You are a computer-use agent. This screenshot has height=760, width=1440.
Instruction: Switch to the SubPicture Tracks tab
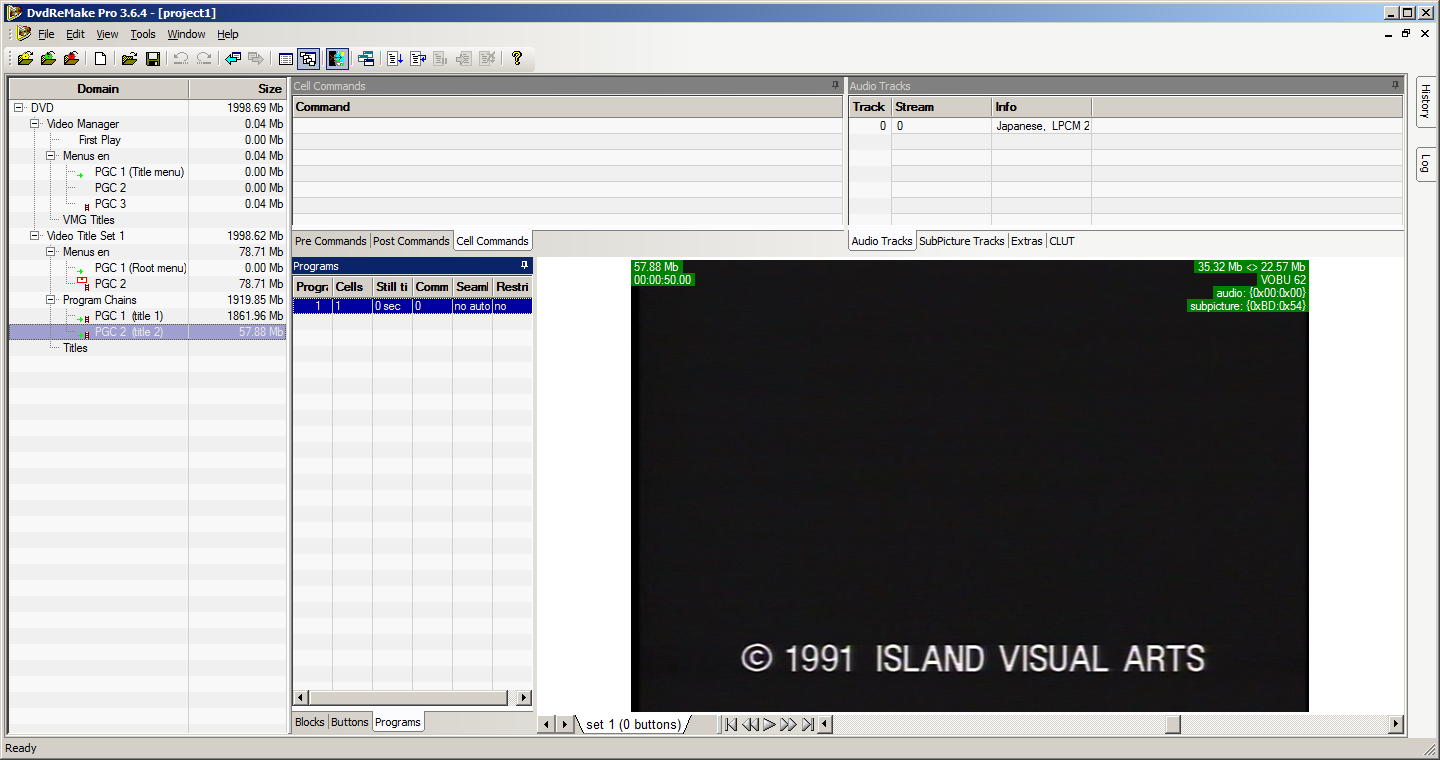(x=962, y=241)
